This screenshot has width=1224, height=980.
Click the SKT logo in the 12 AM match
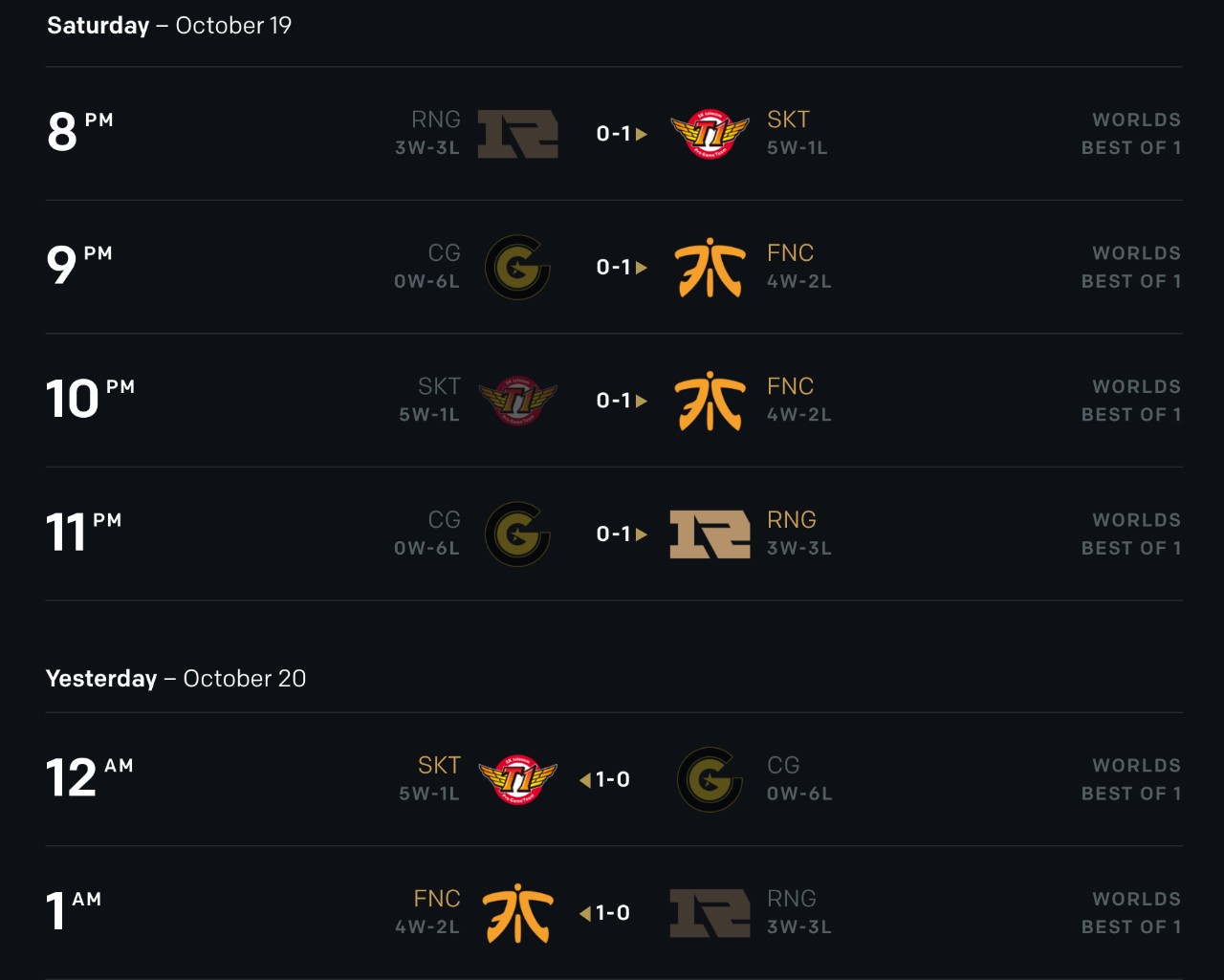point(517,779)
